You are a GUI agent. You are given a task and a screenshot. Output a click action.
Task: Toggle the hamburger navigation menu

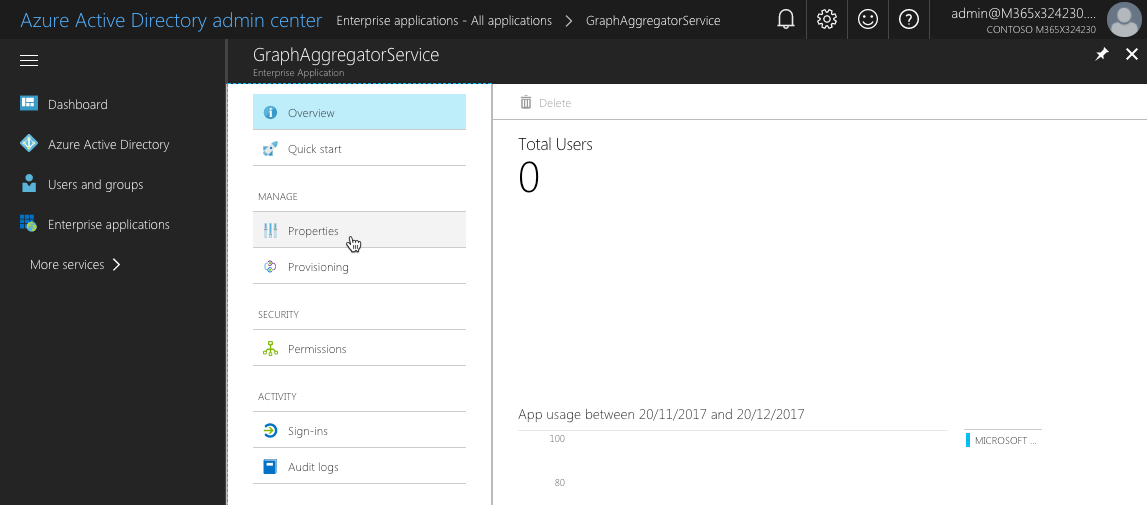tap(29, 61)
